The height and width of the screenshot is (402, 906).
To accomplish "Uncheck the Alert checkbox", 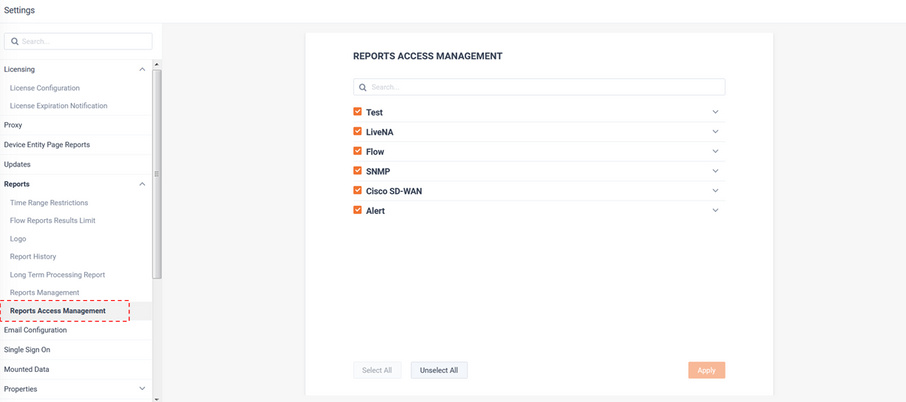I will click(358, 210).
